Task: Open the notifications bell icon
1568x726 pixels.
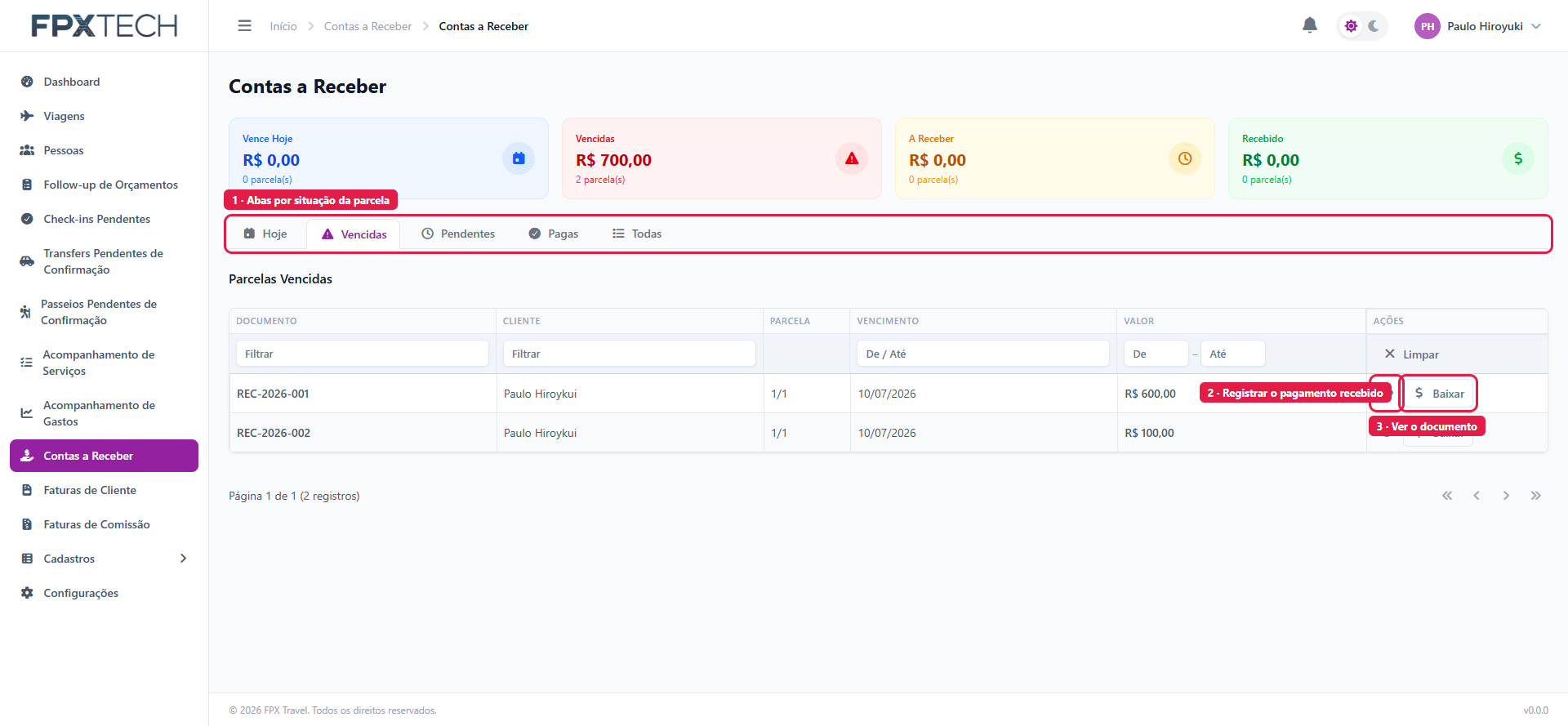Action: tap(1310, 25)
